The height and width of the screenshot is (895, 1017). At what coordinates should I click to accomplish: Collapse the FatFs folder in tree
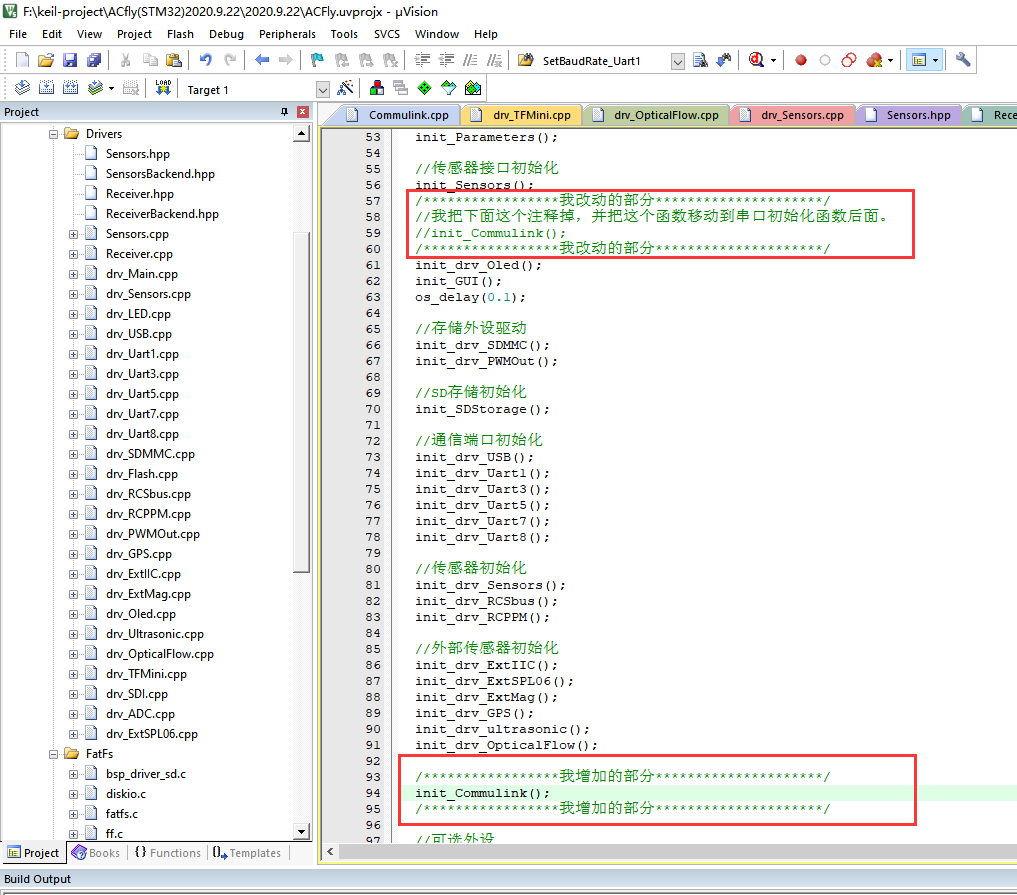click(53, 754)
